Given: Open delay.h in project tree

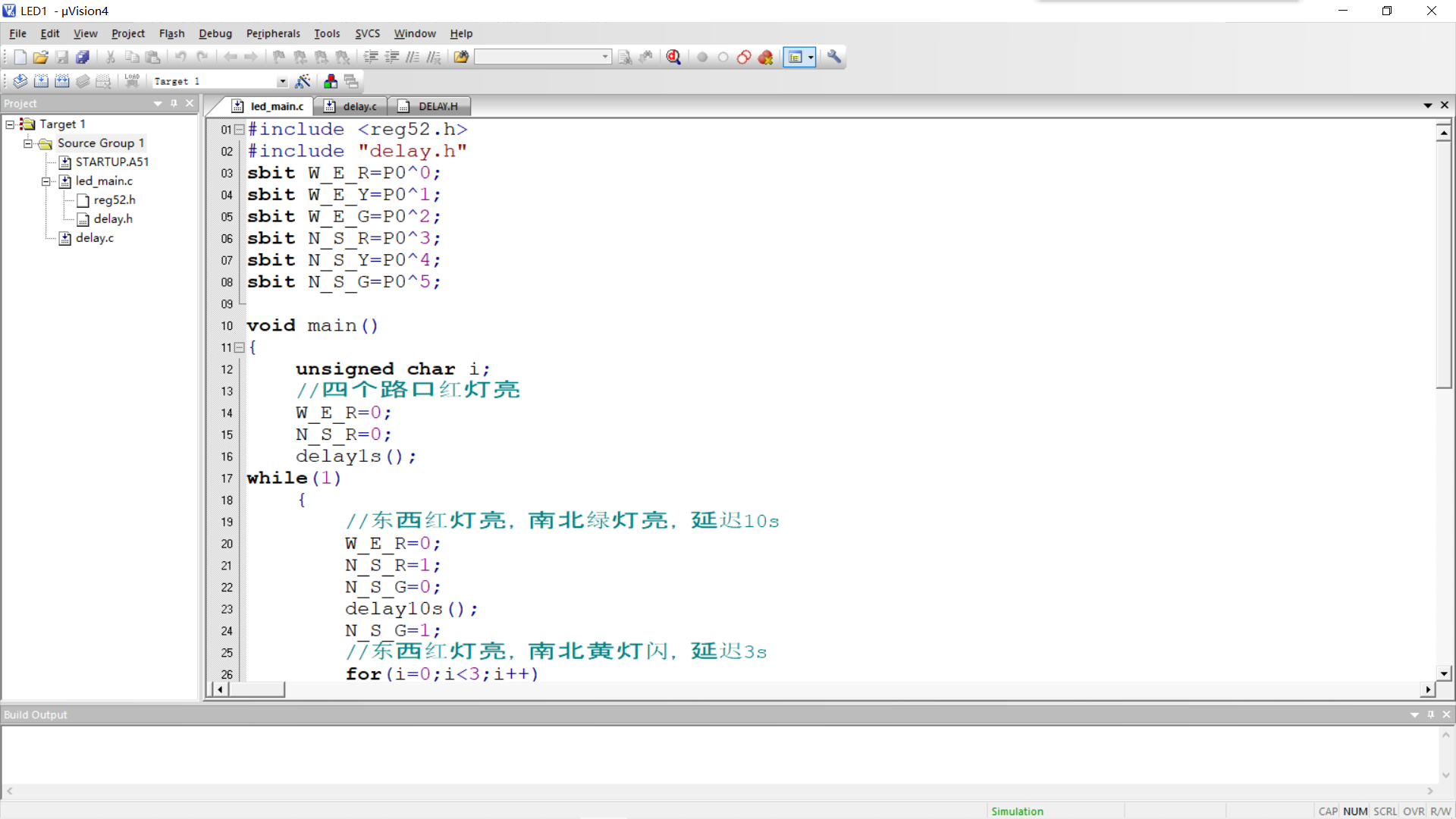Looking at the screenshot, I should pyautogui.click(x=113, y=218).
